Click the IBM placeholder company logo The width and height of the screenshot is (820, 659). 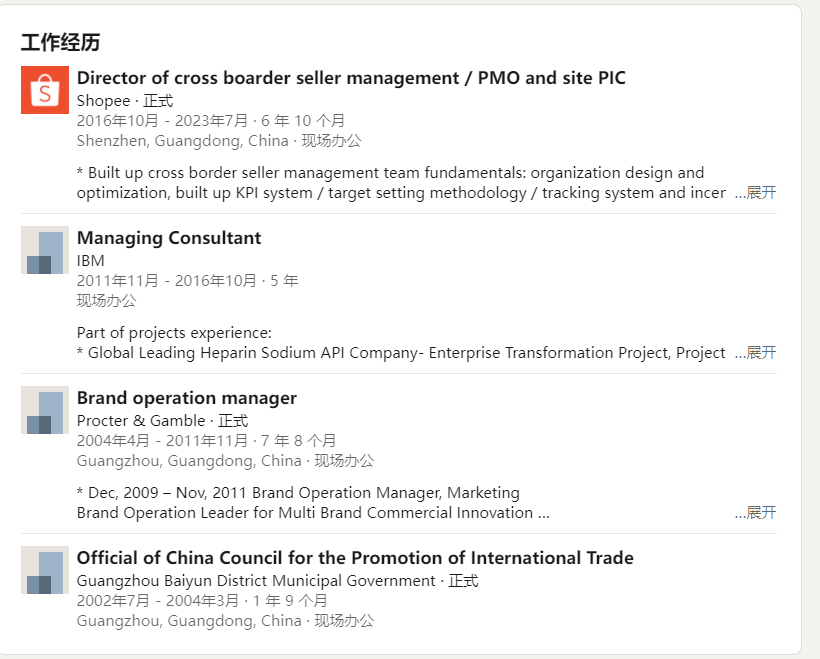(x=45, y=250)
